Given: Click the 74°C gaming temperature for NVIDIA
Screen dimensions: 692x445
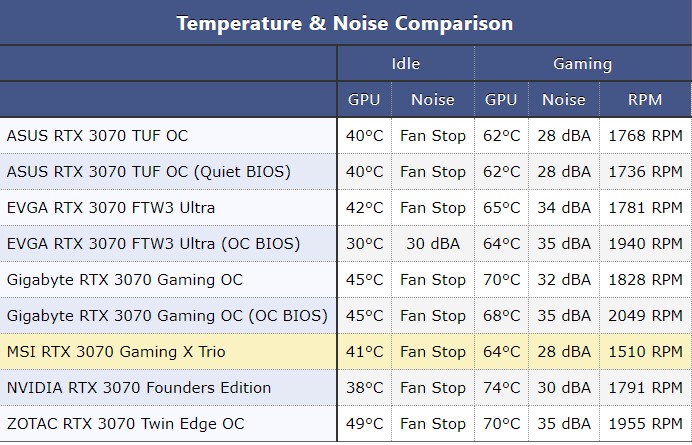Looking at the screenshot, I should (x=501, y=388).
